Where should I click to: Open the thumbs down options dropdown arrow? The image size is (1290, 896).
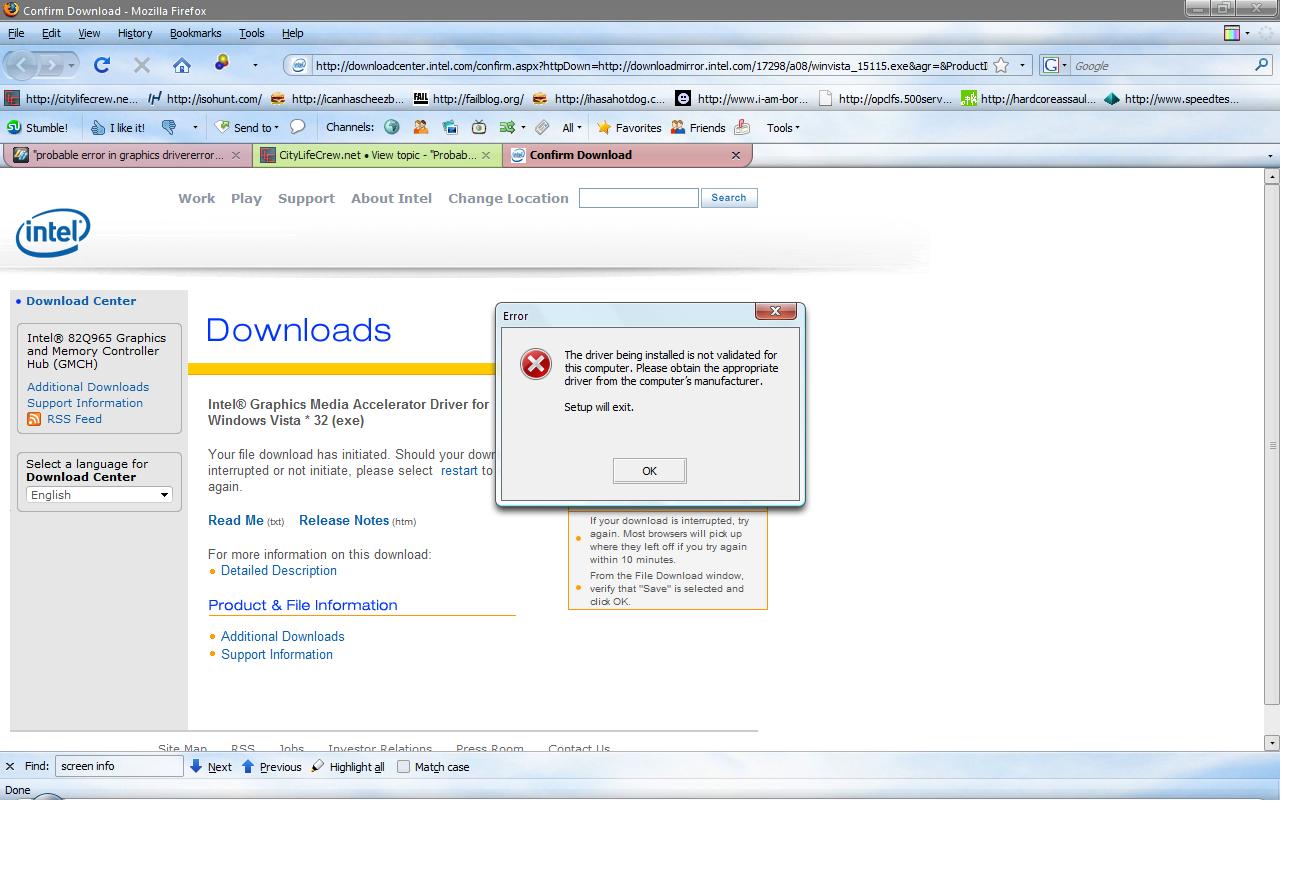coord(195,128)
